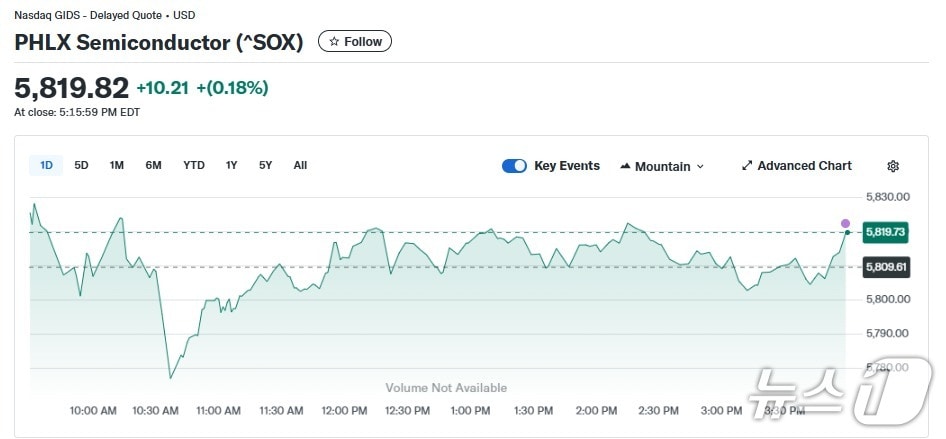Select the 1Y time range
The width and height of the screenshot is (946, 439).
(x=232, y=165)
